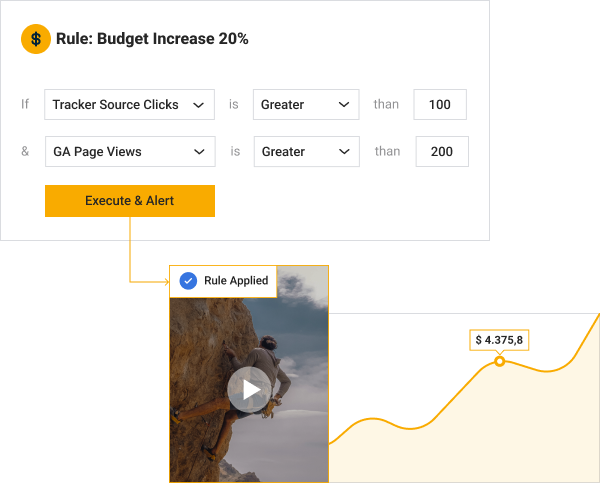
Task: Click the threshold field containing 200
Action: 441,152
